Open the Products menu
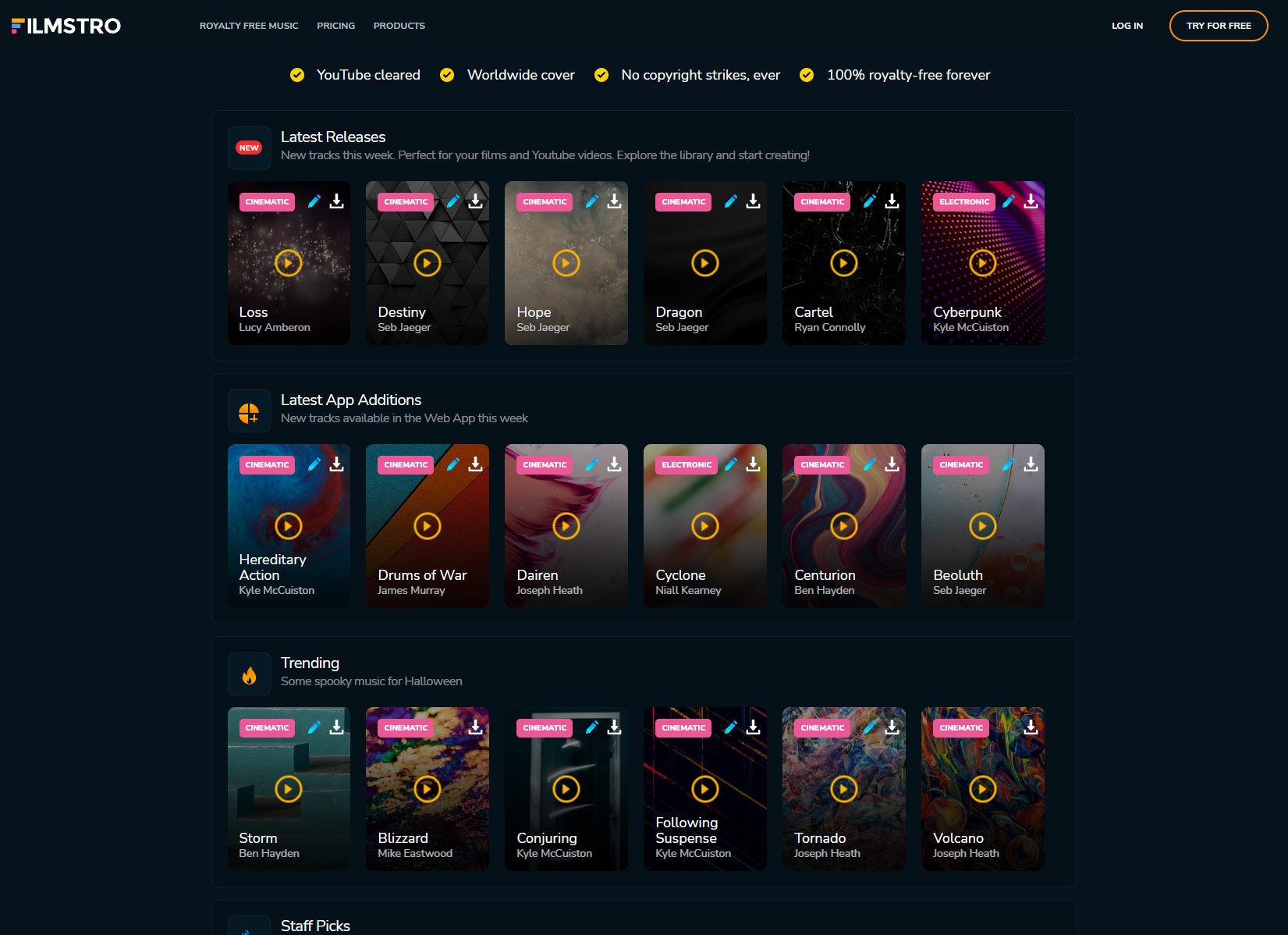Image resolution: width=1288 pixels, height=935 pixels. [x=399, y=26]
